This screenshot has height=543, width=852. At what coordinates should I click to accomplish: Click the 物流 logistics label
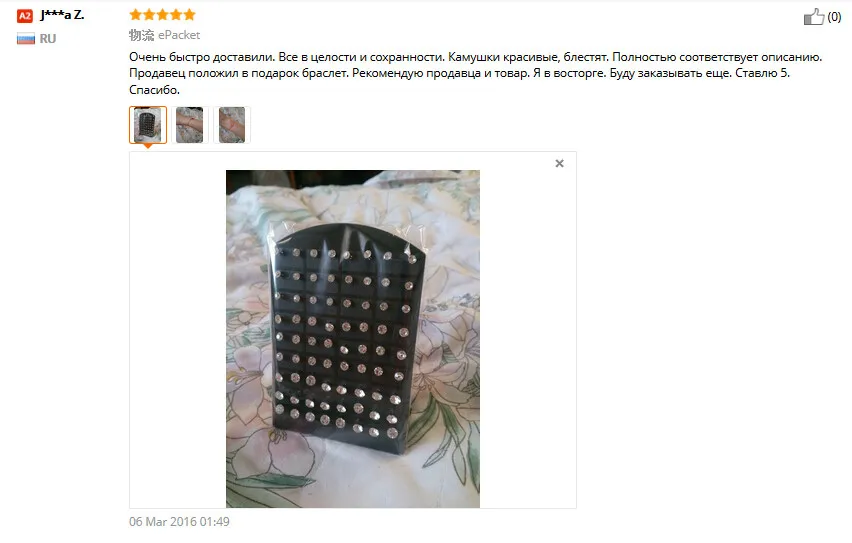coord(141,35)
